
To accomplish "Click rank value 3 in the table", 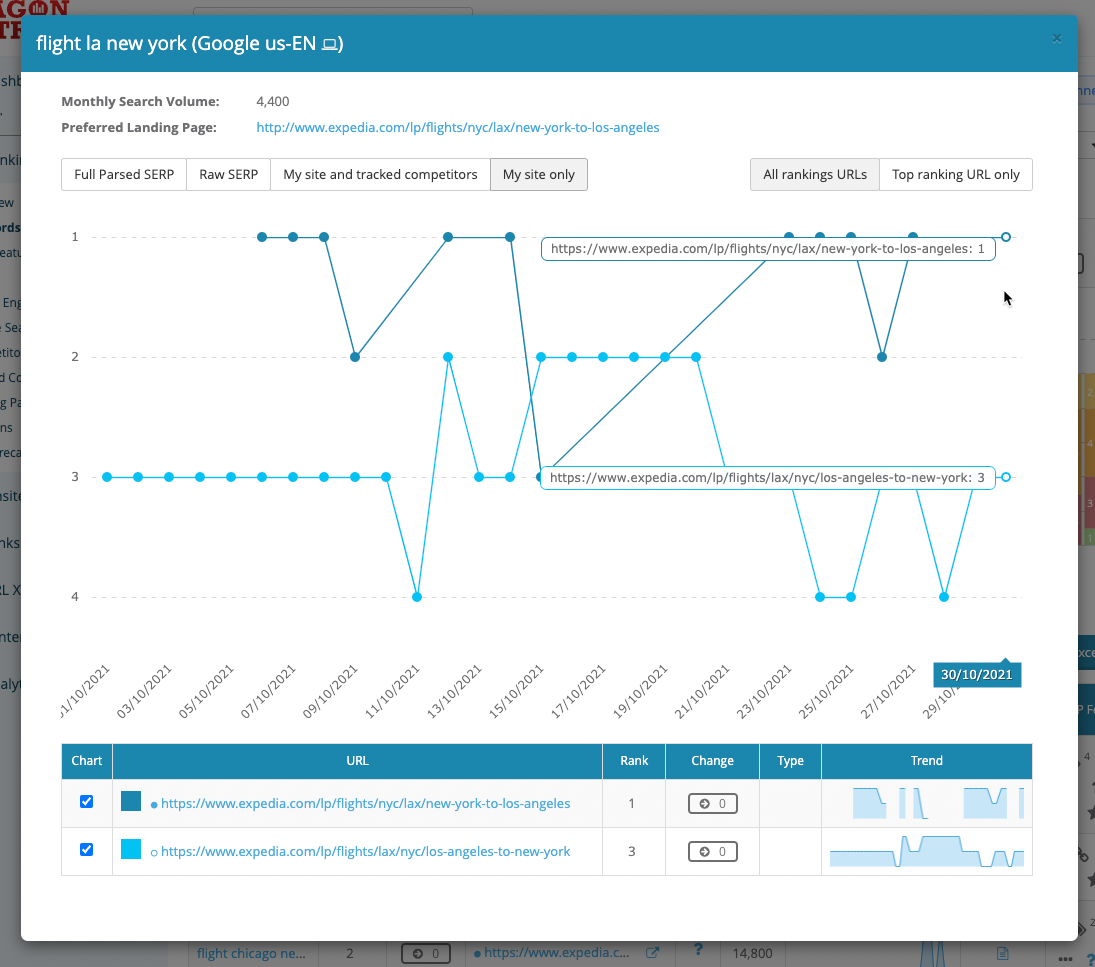I will pos(631,852).
